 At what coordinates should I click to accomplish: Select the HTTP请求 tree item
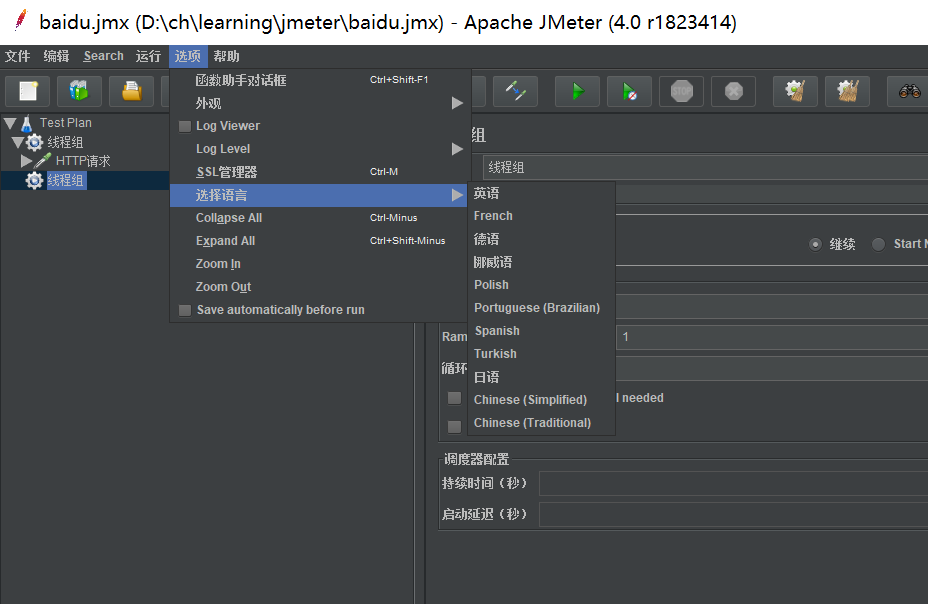click(x=83, y=161)
